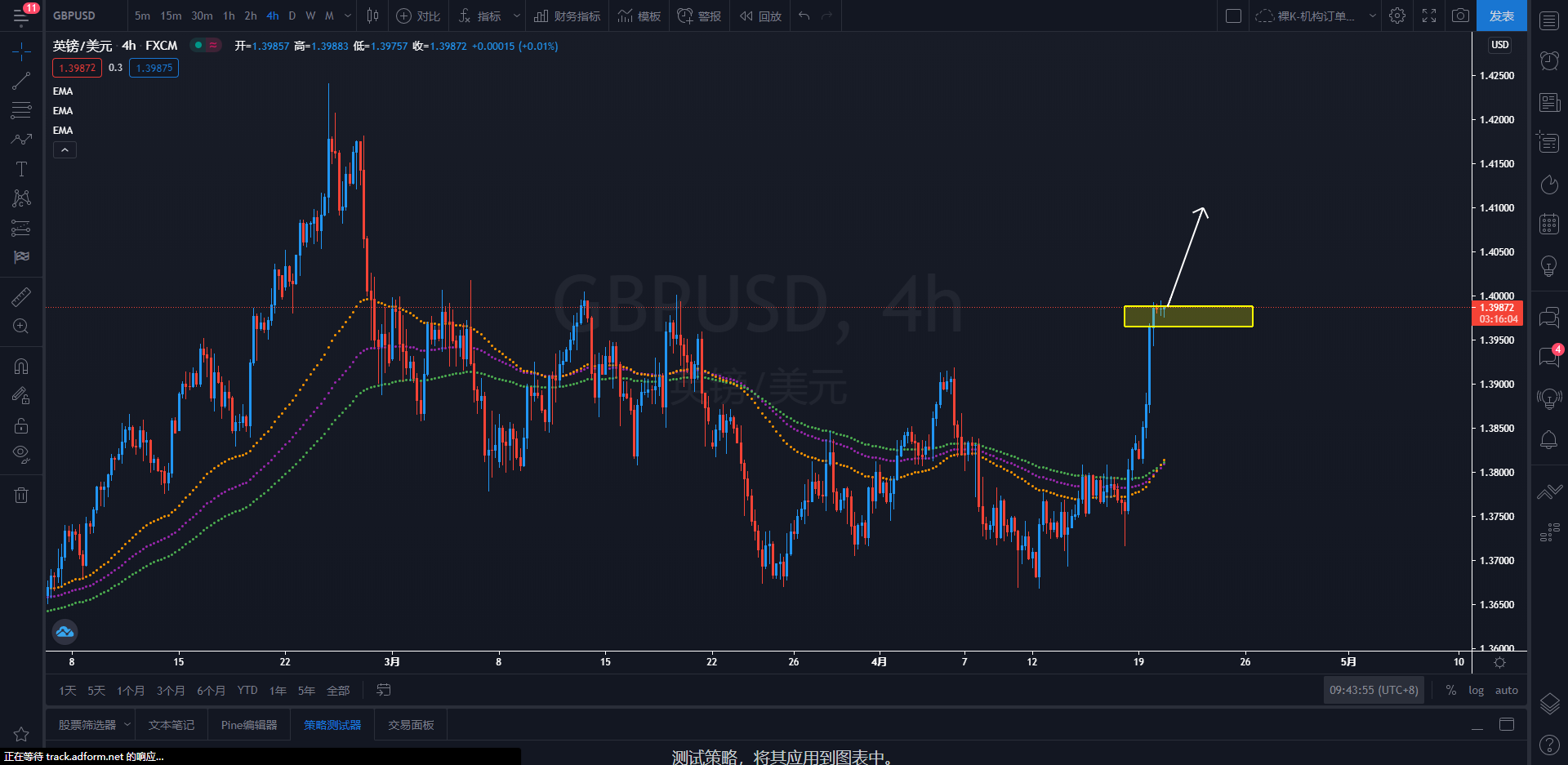Open chart settings gear in top toolbar
The width and height of the screenshot is (1568, 765).
click(x=1397, y=16)
